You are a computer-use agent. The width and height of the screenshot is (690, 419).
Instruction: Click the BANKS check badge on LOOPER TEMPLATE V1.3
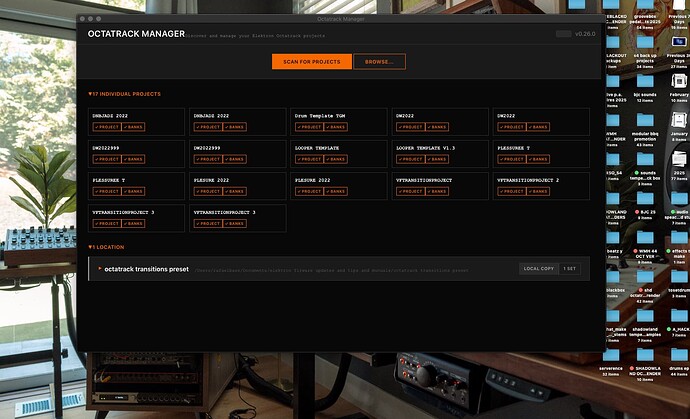[x=437, y=159]
